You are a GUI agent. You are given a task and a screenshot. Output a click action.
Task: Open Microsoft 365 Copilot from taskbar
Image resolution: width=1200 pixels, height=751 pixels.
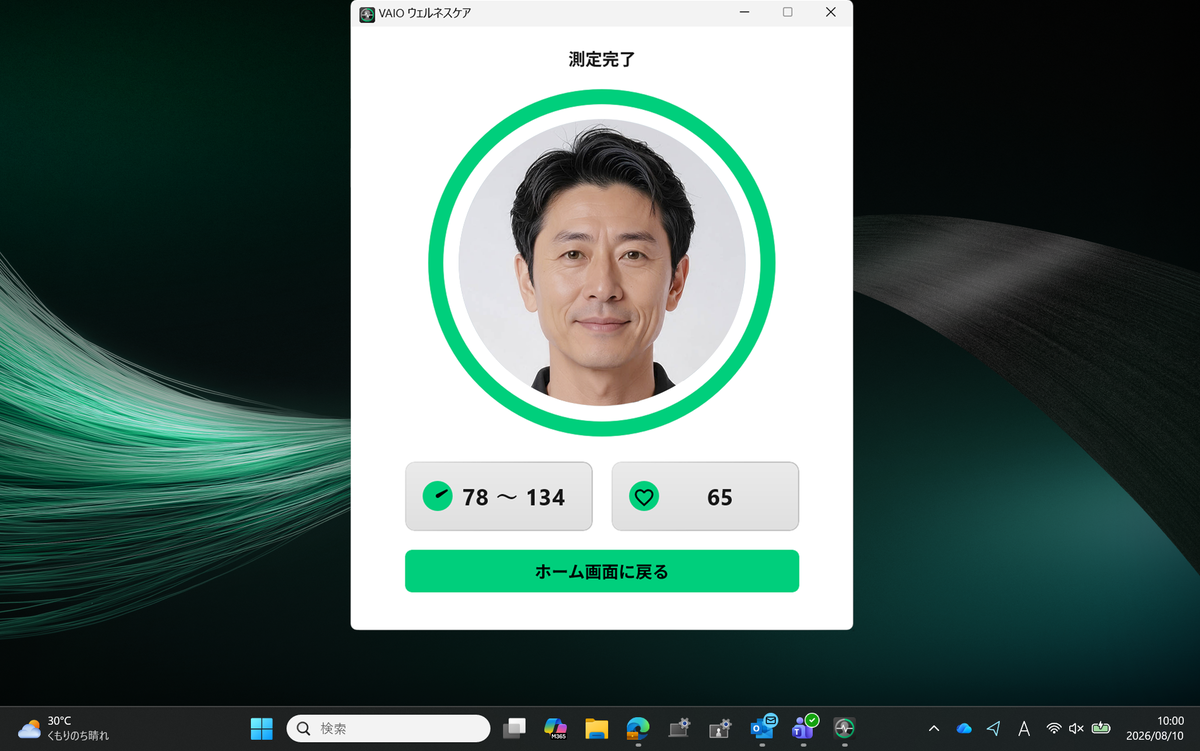pos(556,728)
